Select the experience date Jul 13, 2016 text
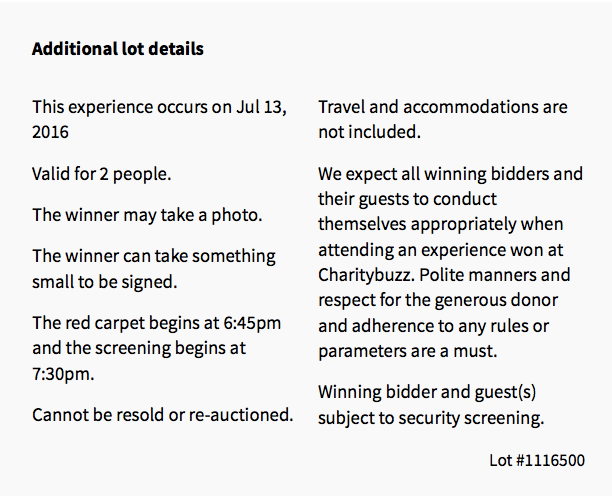 coord(160,119)
